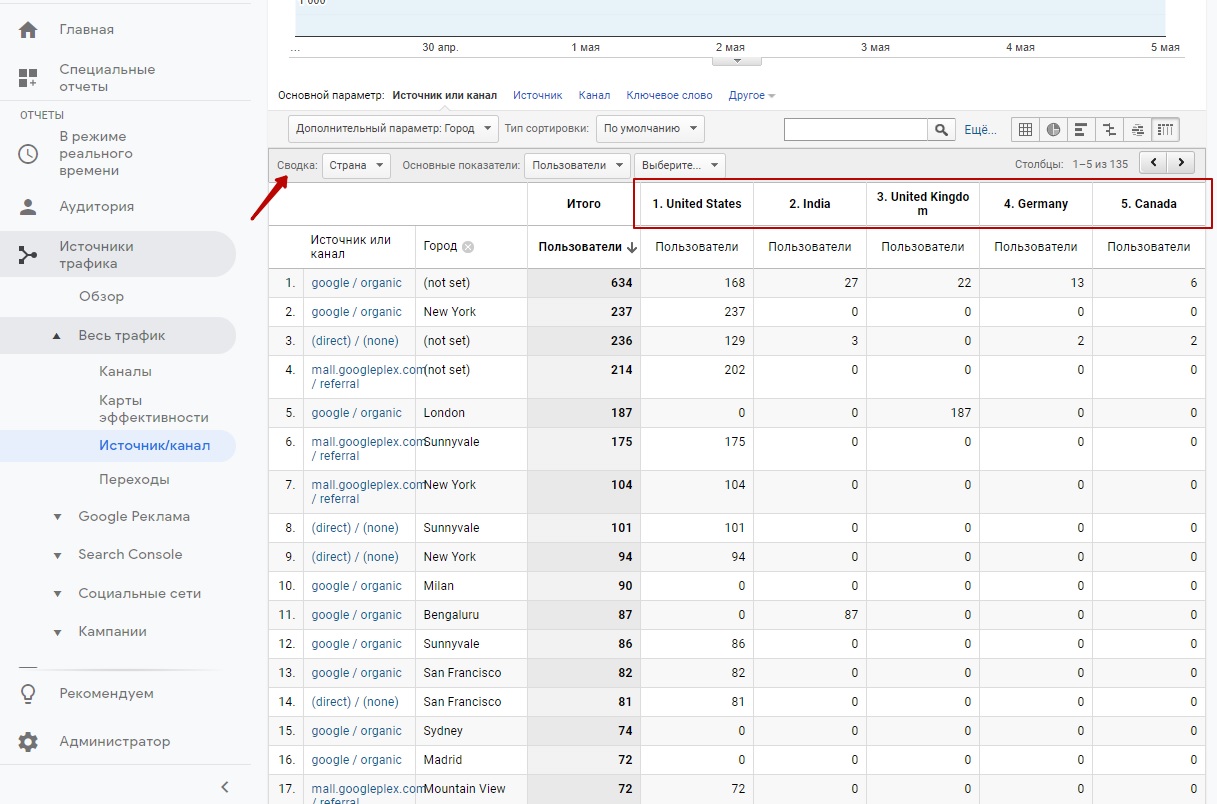Open В режиме реального времени
Screen dimensions: 1217x804
[x=95, y=153]
